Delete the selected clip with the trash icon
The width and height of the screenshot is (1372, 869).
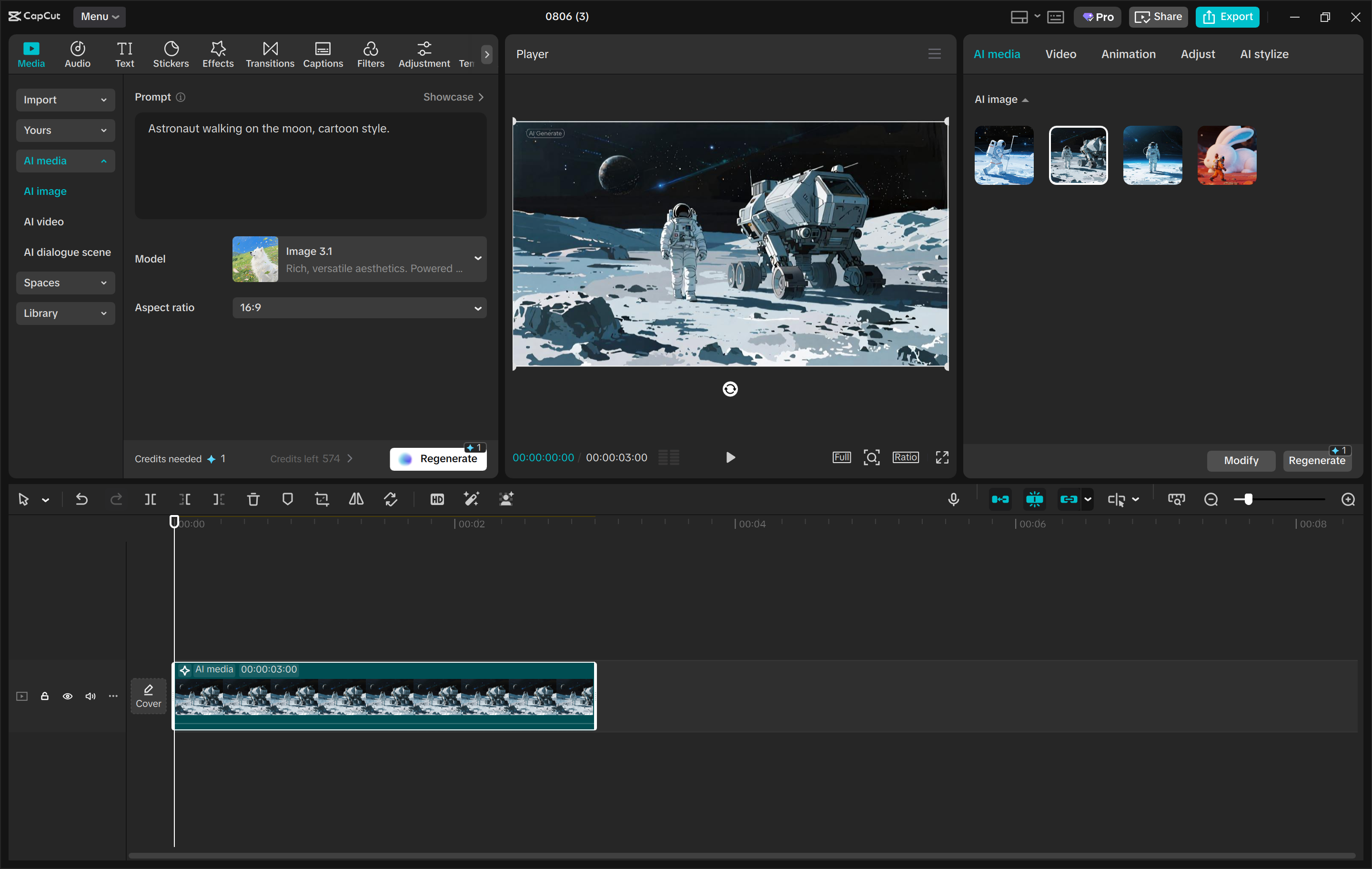[x=253, y=499]
